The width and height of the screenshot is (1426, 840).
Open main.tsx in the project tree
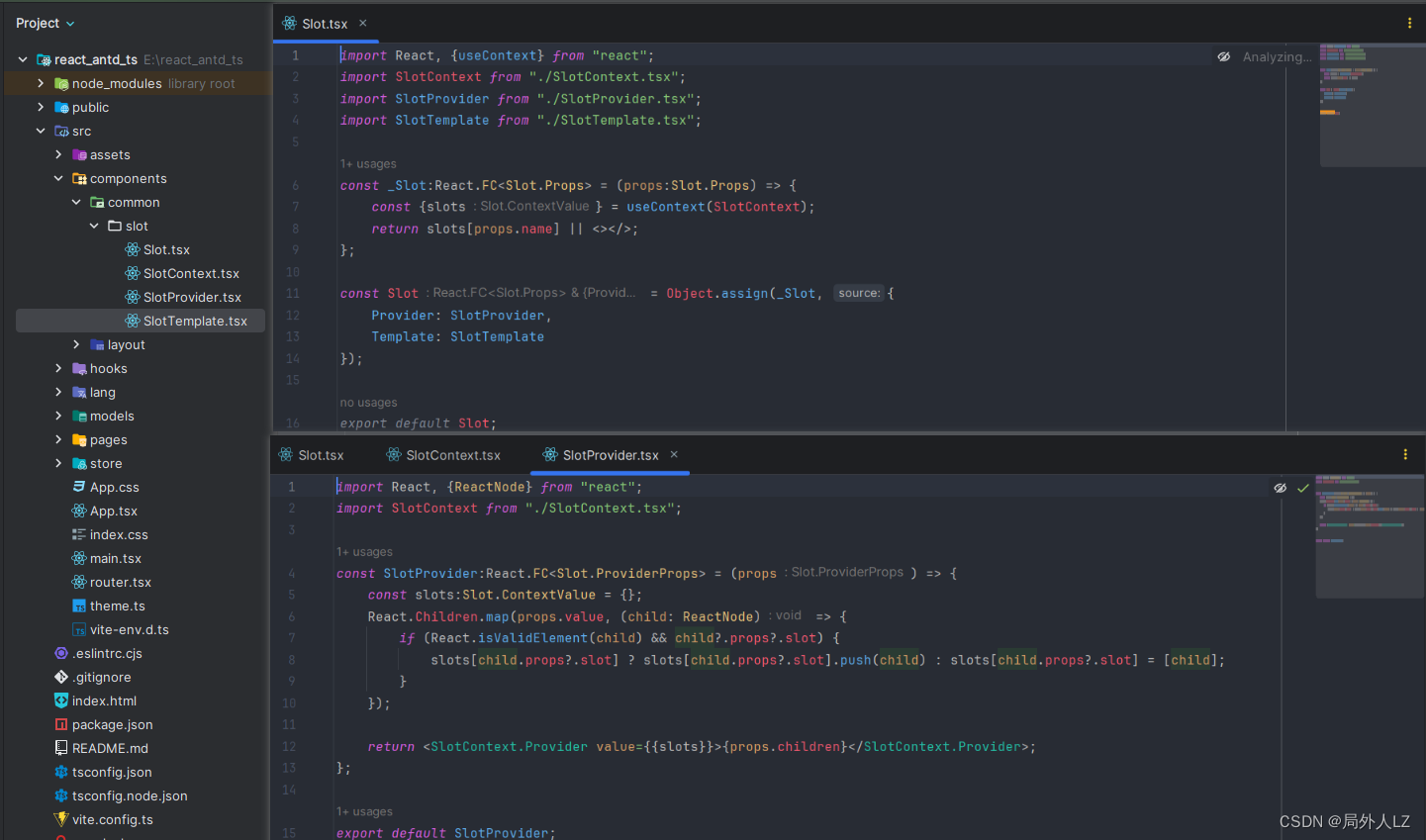click(x=116, y=558)
